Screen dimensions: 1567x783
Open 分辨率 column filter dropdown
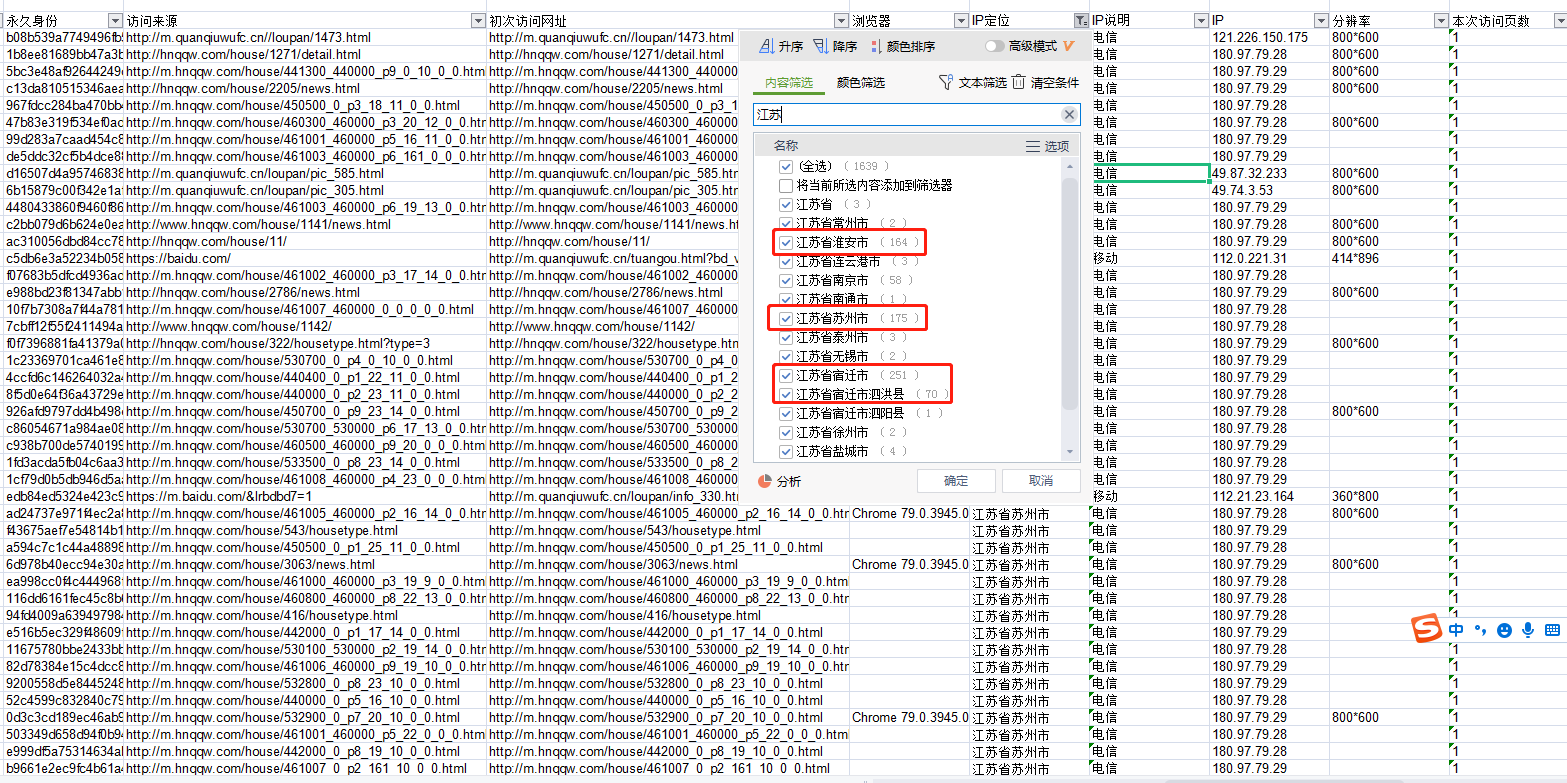[1440, 21]
